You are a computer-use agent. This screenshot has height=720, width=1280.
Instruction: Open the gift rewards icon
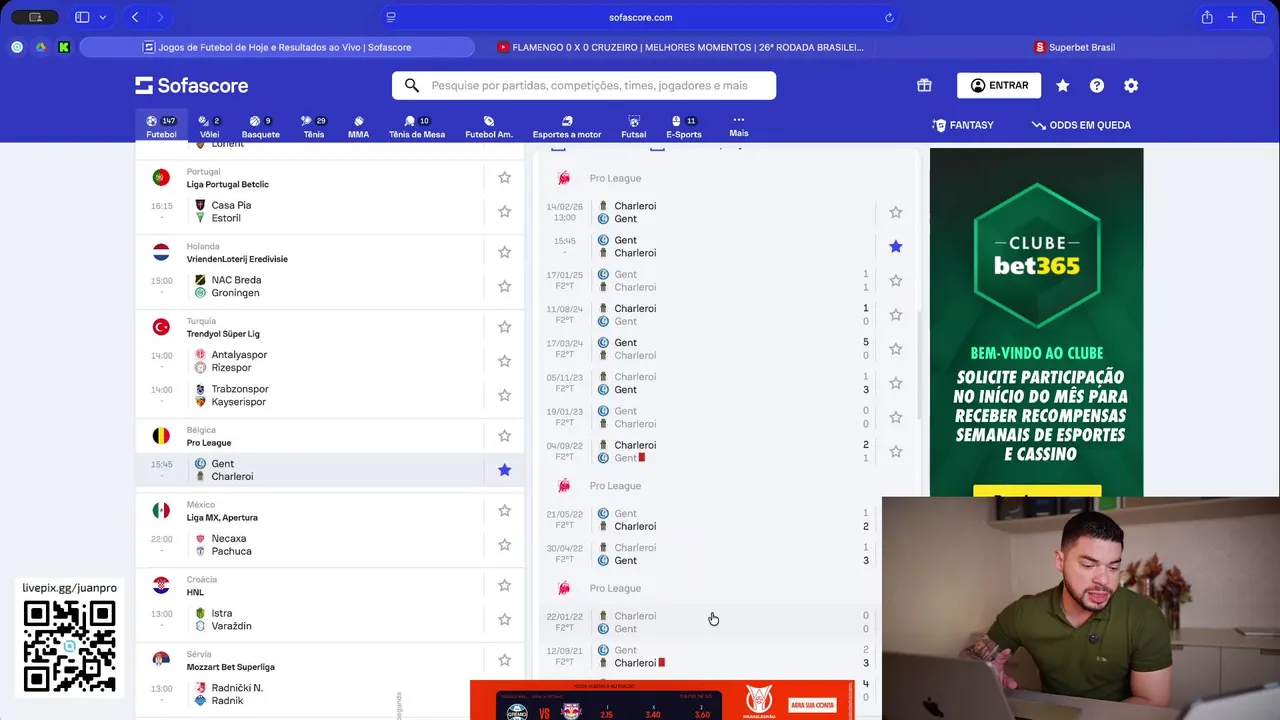[924, 85]
